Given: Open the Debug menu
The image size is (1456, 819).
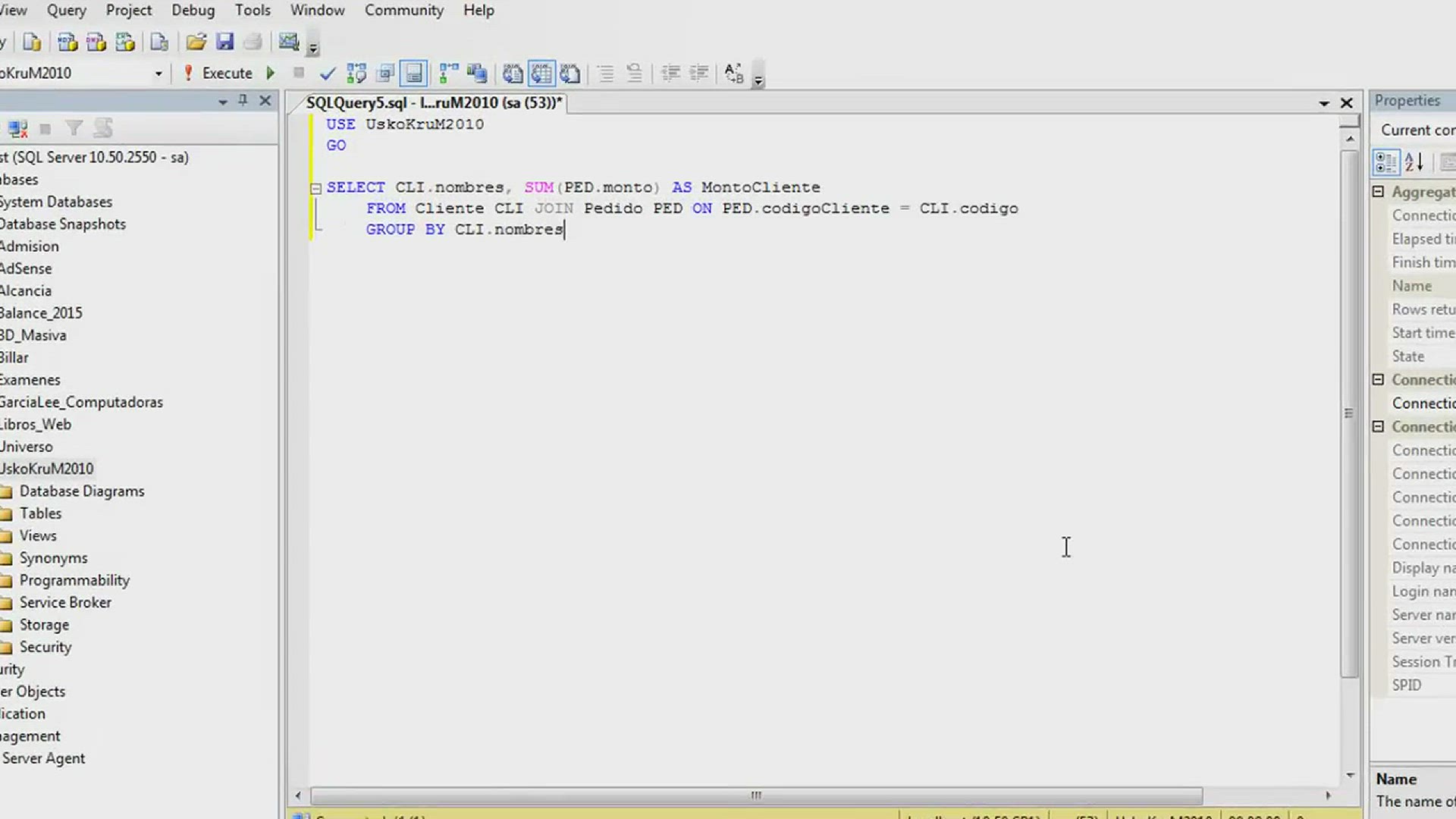Looking at the screenshot, I should click(x=193, y=11).
